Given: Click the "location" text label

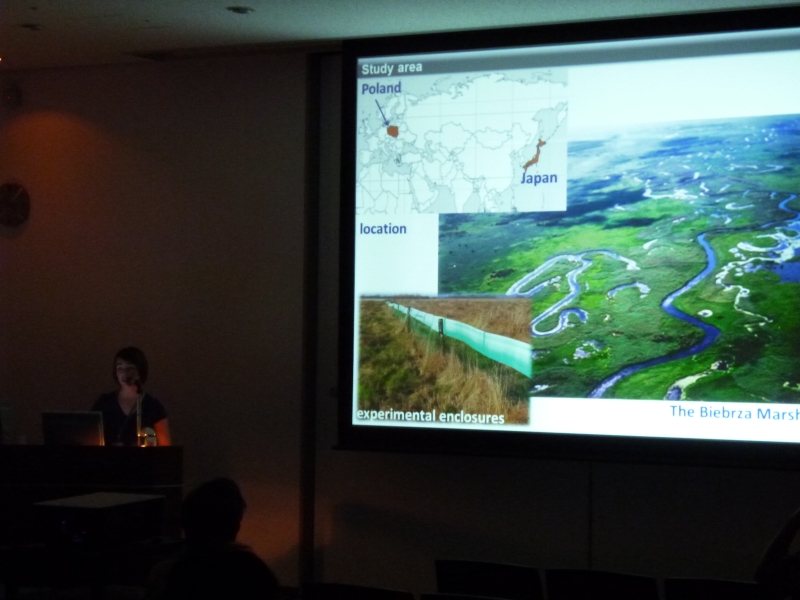Looking at the screenshot, I should tap(383, 229).
